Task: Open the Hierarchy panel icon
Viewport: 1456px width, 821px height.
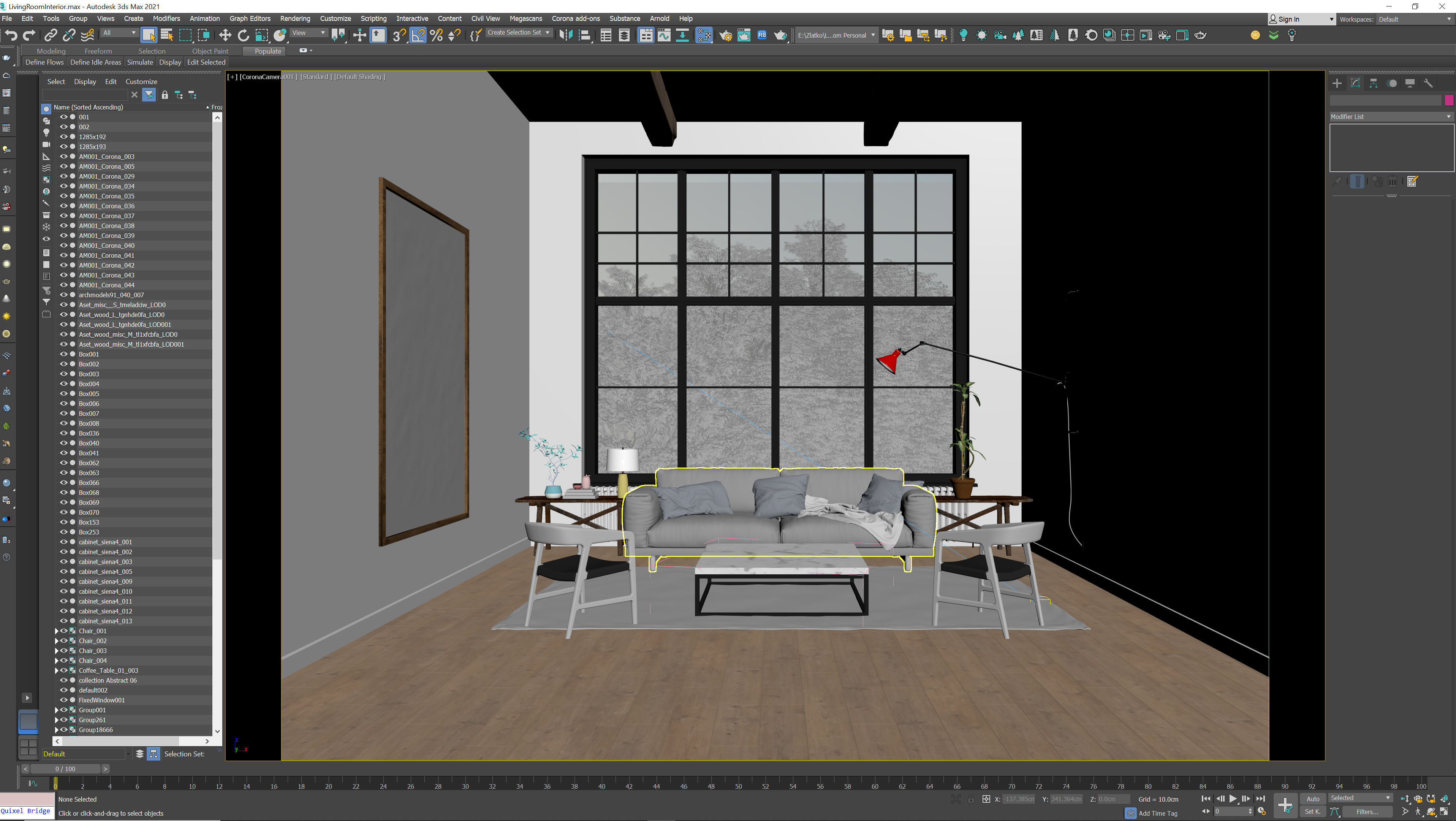Action: (1374, 83)
